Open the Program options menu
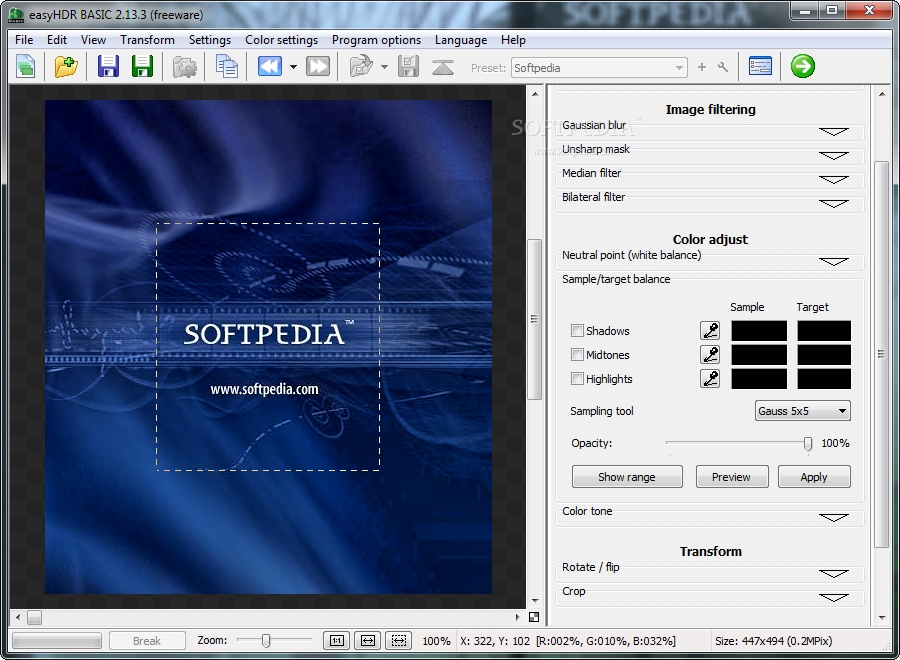The height and width of the screenshot is (660, 900). click(376, 40)
